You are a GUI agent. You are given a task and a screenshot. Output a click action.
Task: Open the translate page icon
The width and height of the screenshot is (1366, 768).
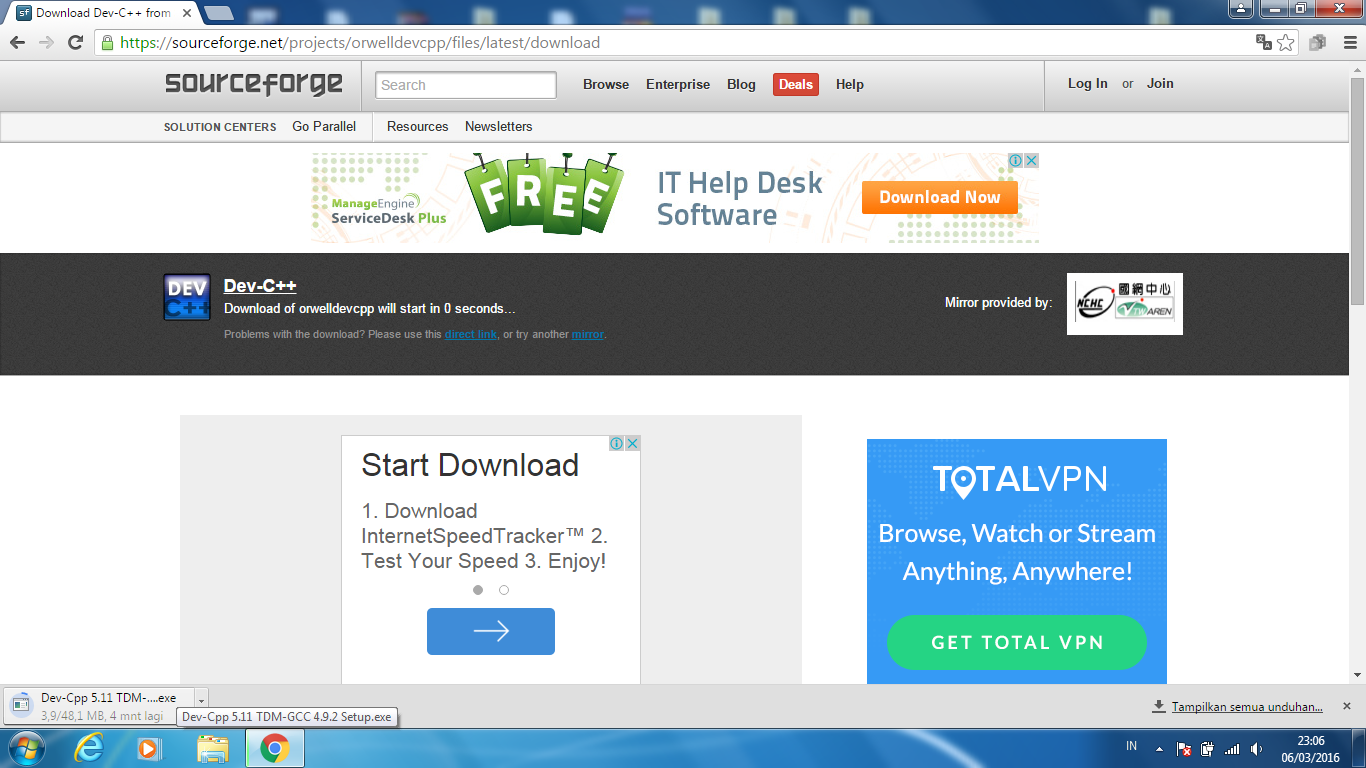1264,42
